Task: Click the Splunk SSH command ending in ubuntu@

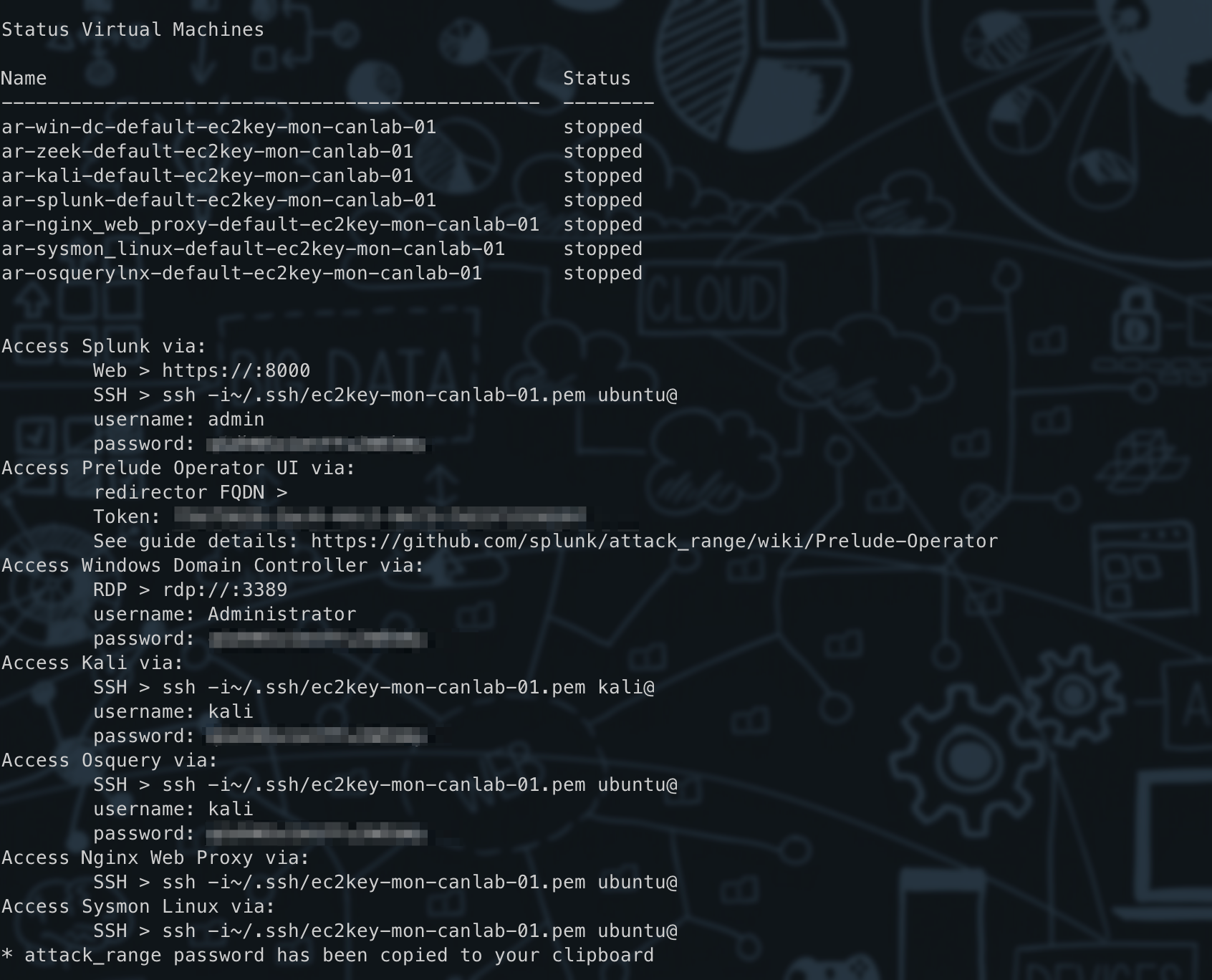Action: [420, 395]
